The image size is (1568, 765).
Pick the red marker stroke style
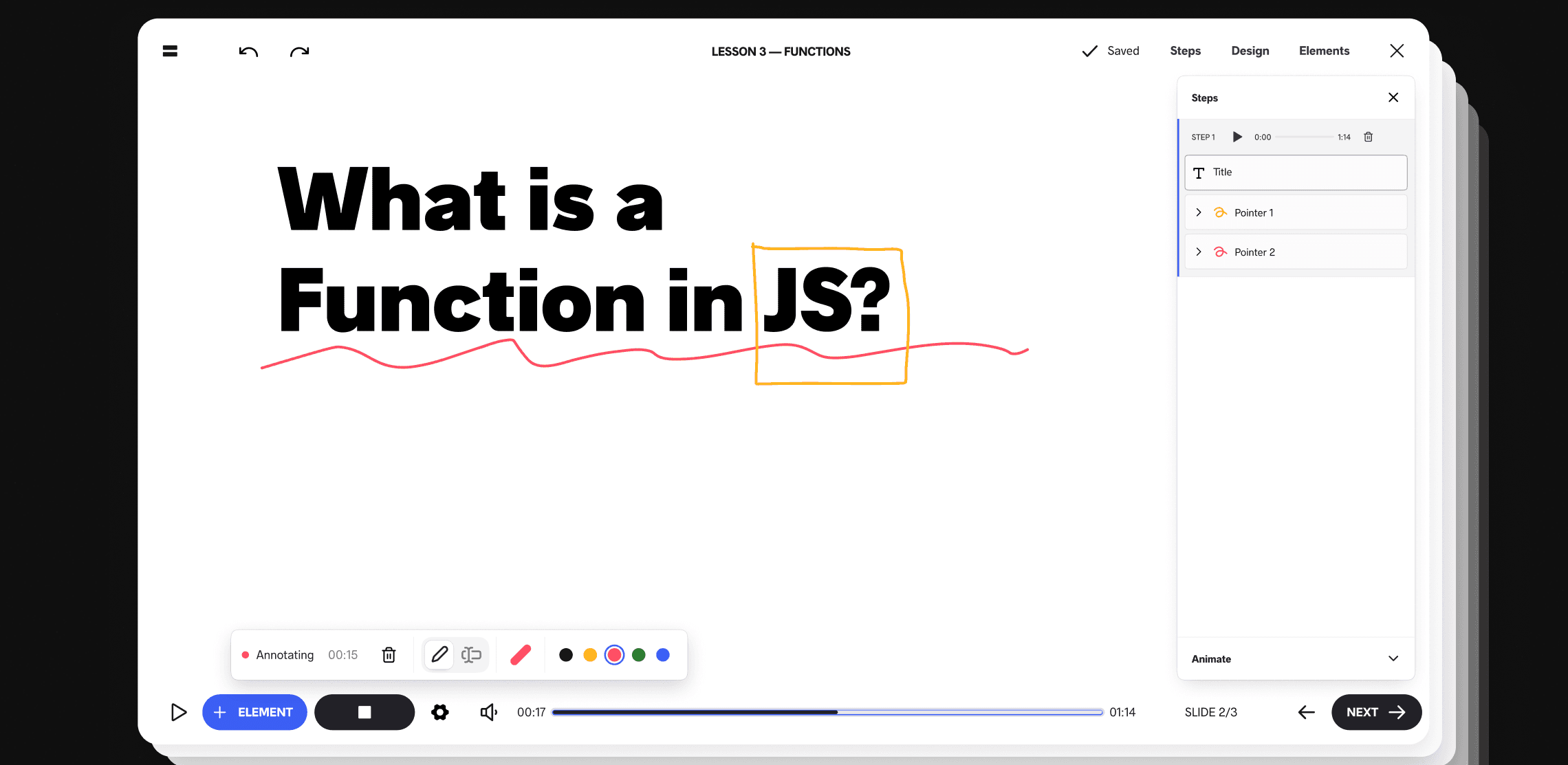[x=521, y=654]
